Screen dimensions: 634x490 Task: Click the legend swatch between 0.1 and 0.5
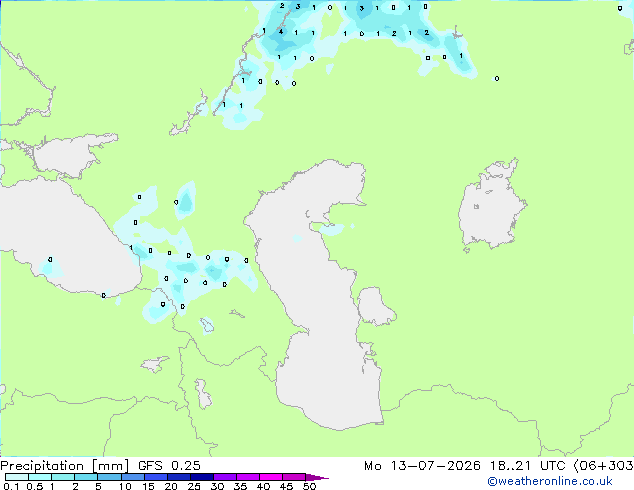click(17, 477)
